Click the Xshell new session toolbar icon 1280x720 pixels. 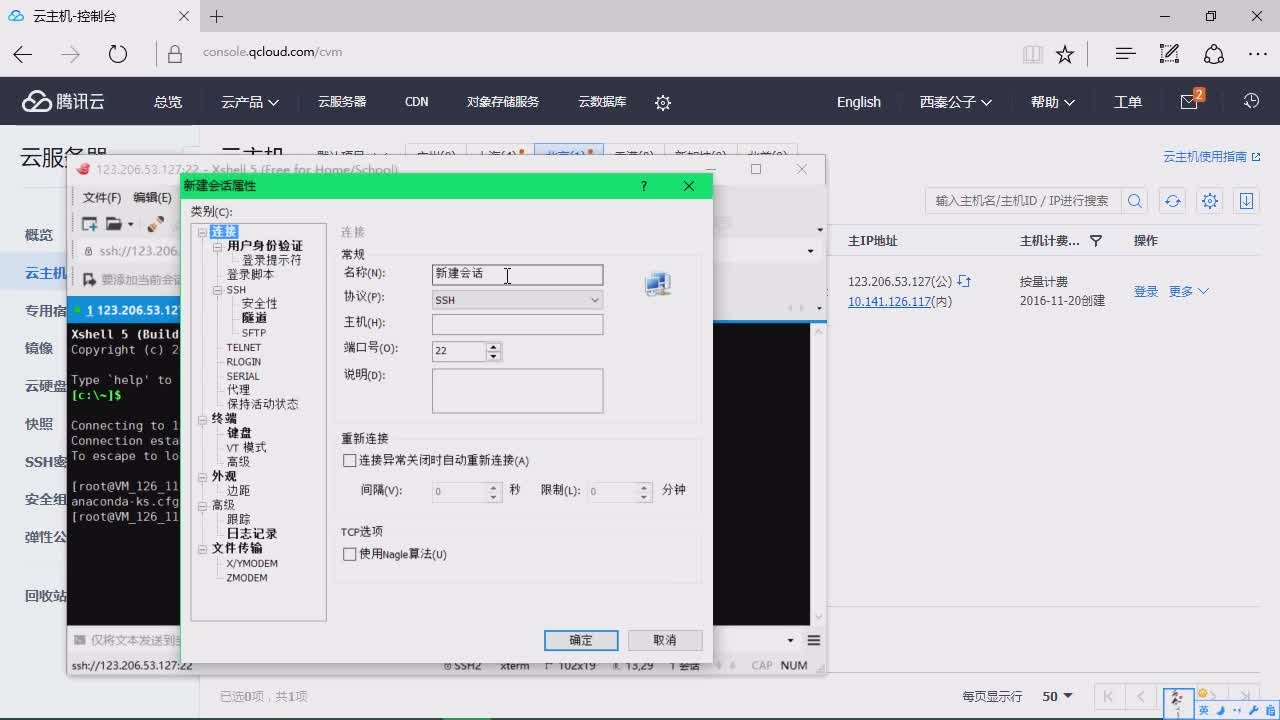pos(90,224)
